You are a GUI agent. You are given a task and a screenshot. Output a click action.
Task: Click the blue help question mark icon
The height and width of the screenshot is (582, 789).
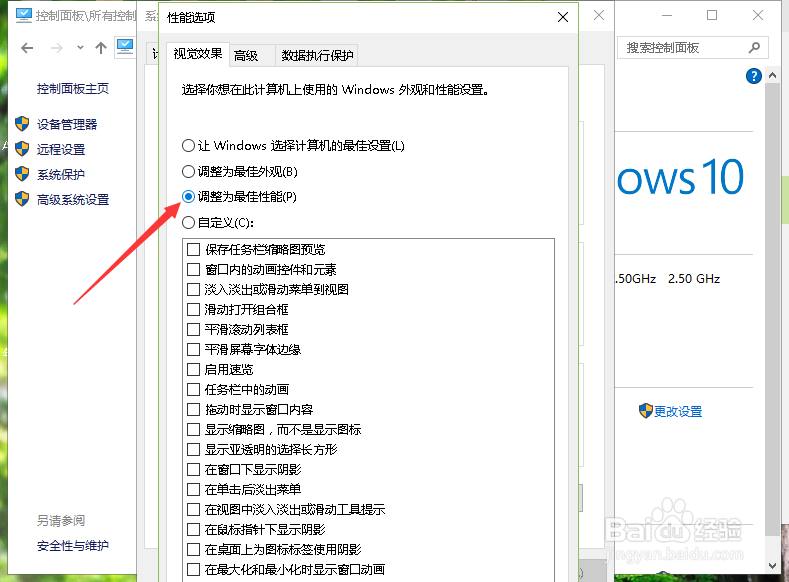point(753,76)
